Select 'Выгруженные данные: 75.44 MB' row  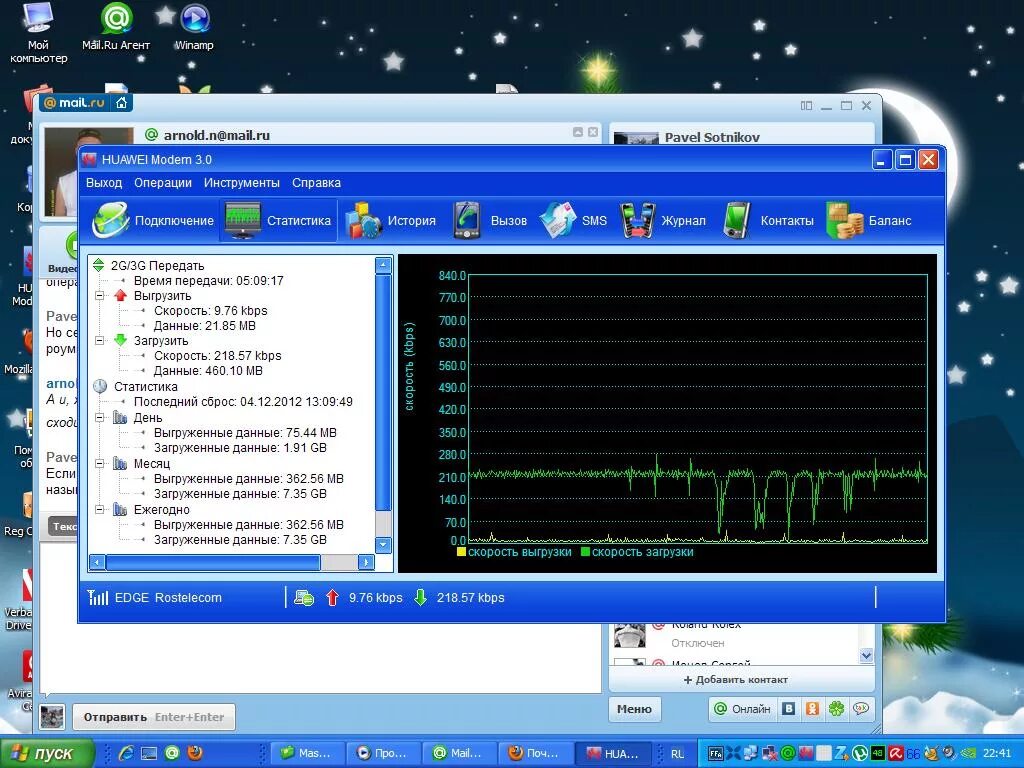pos(245,433)
